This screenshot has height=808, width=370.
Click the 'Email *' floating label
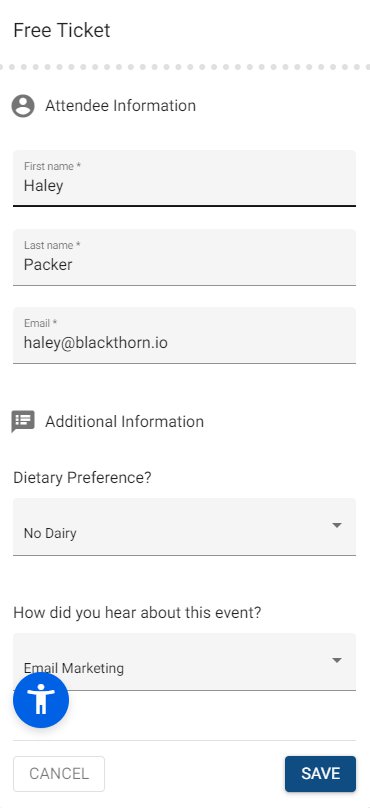[40, 323]
